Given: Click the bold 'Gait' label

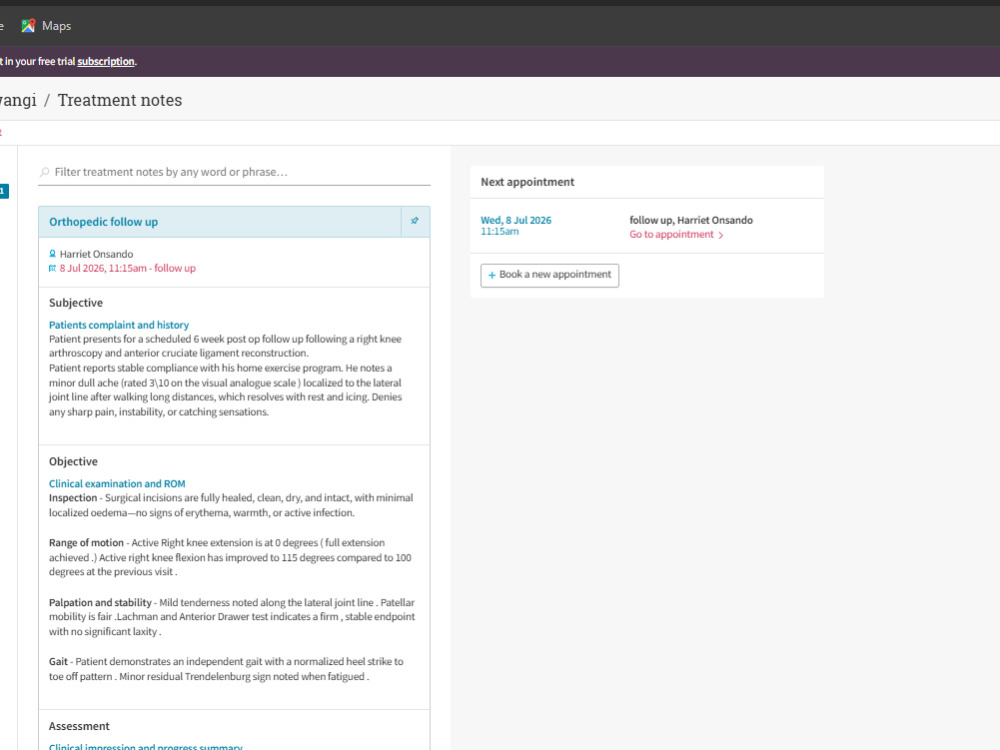Looking at the screenshot, I should [x=58, y=662].
